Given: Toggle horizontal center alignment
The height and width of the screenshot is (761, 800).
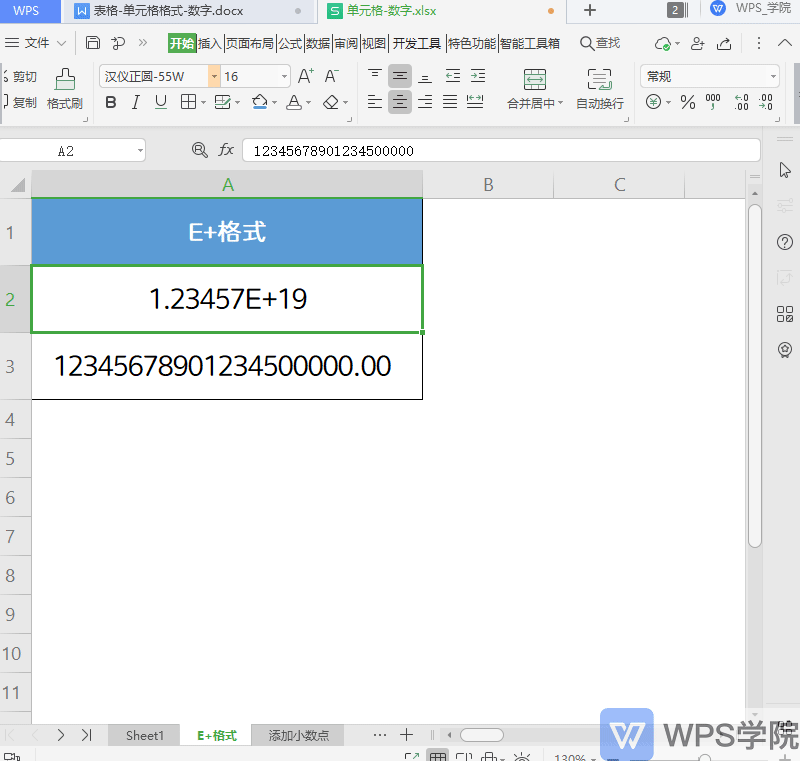Looking at the screenshot, I should click(399, 102).
